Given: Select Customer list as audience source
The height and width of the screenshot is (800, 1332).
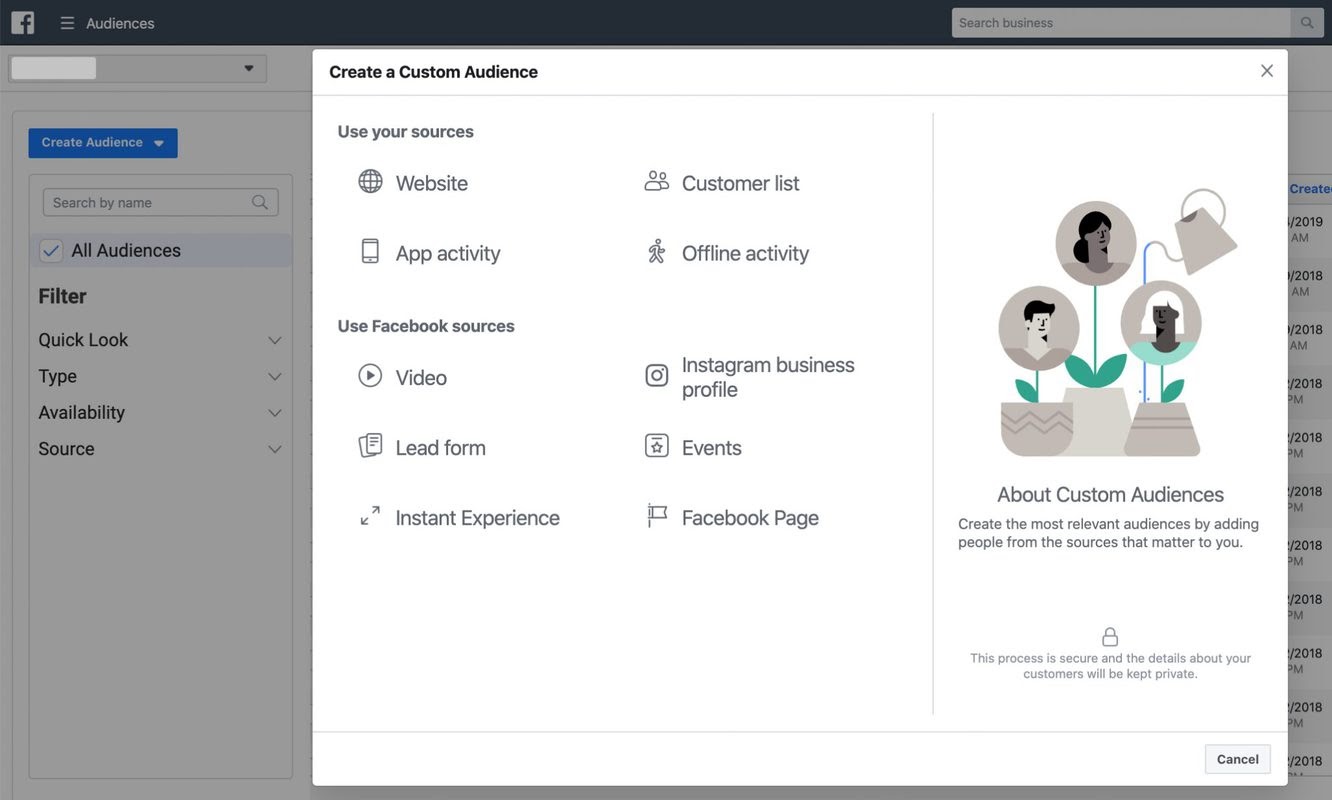Looking at the screenshot, I should pos(721,183).
